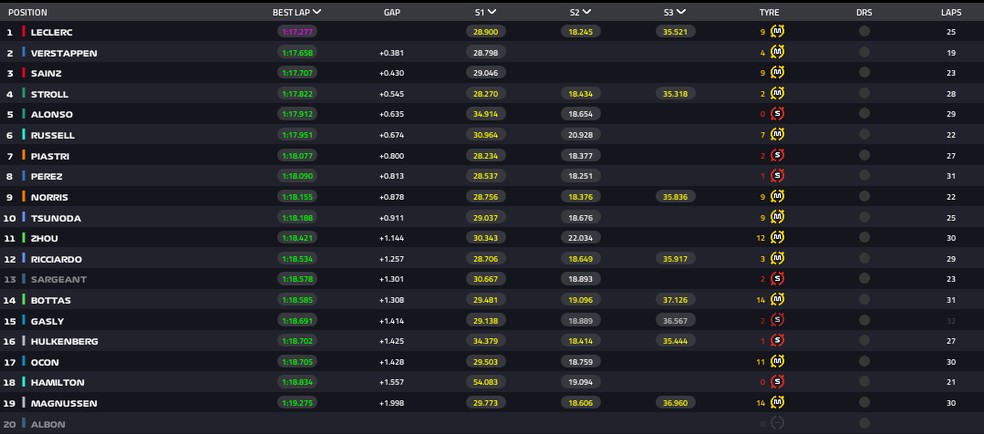Click Magnussen's DRS indicator dot
This screenshot has height=434, width=984.
864,402
